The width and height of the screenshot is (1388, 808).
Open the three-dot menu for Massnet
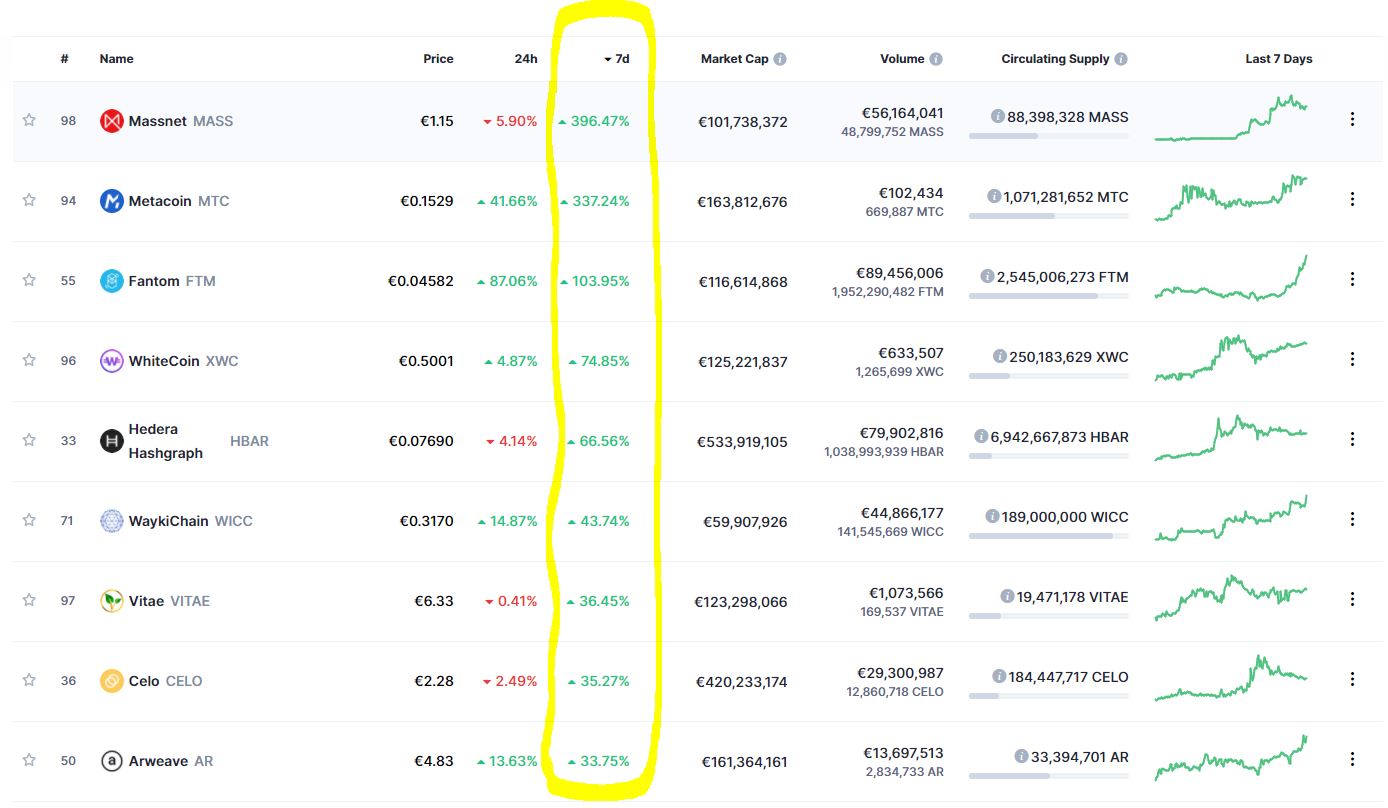1352,119
